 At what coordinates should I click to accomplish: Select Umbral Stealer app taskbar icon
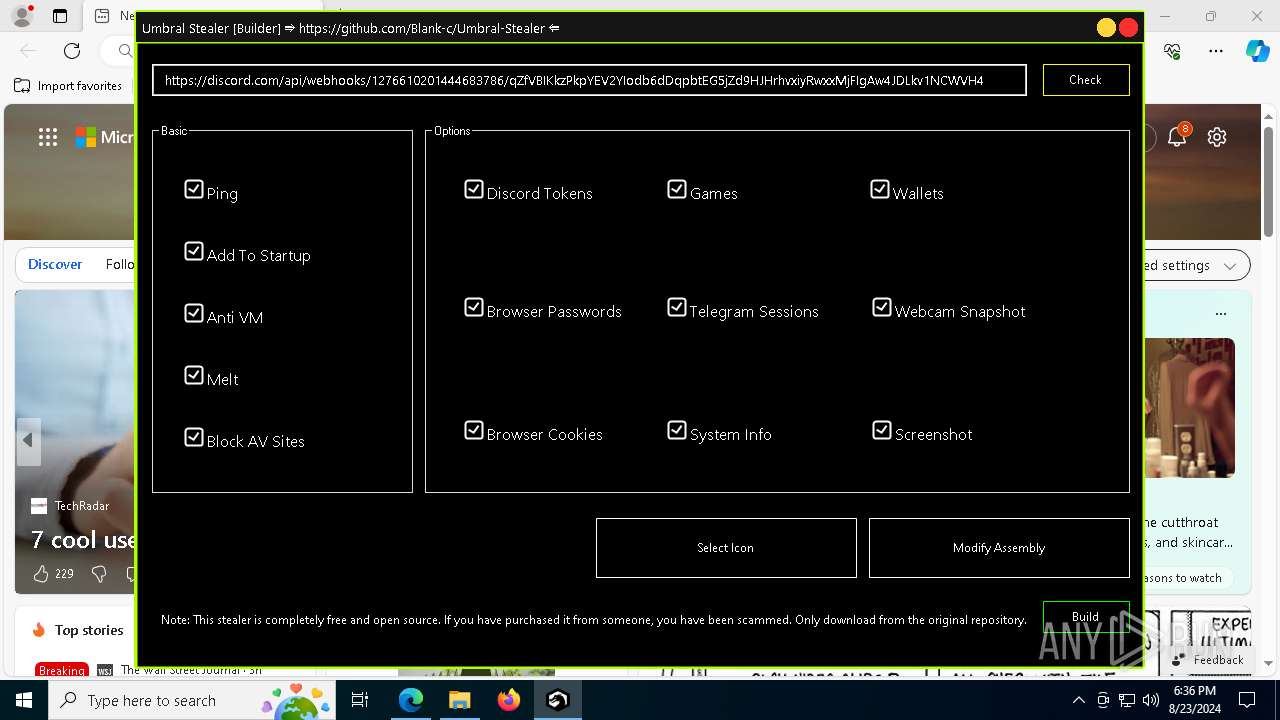click(557, 700)
